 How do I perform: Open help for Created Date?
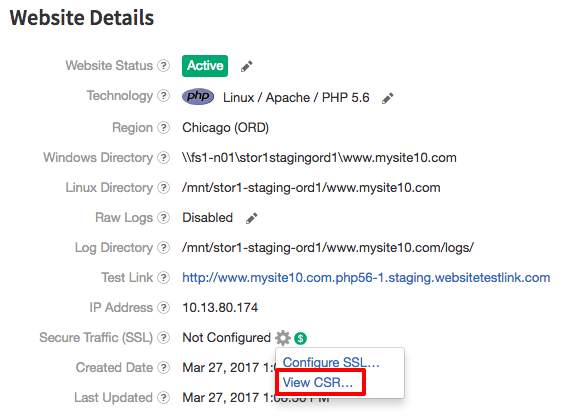(x=164, y=368)
